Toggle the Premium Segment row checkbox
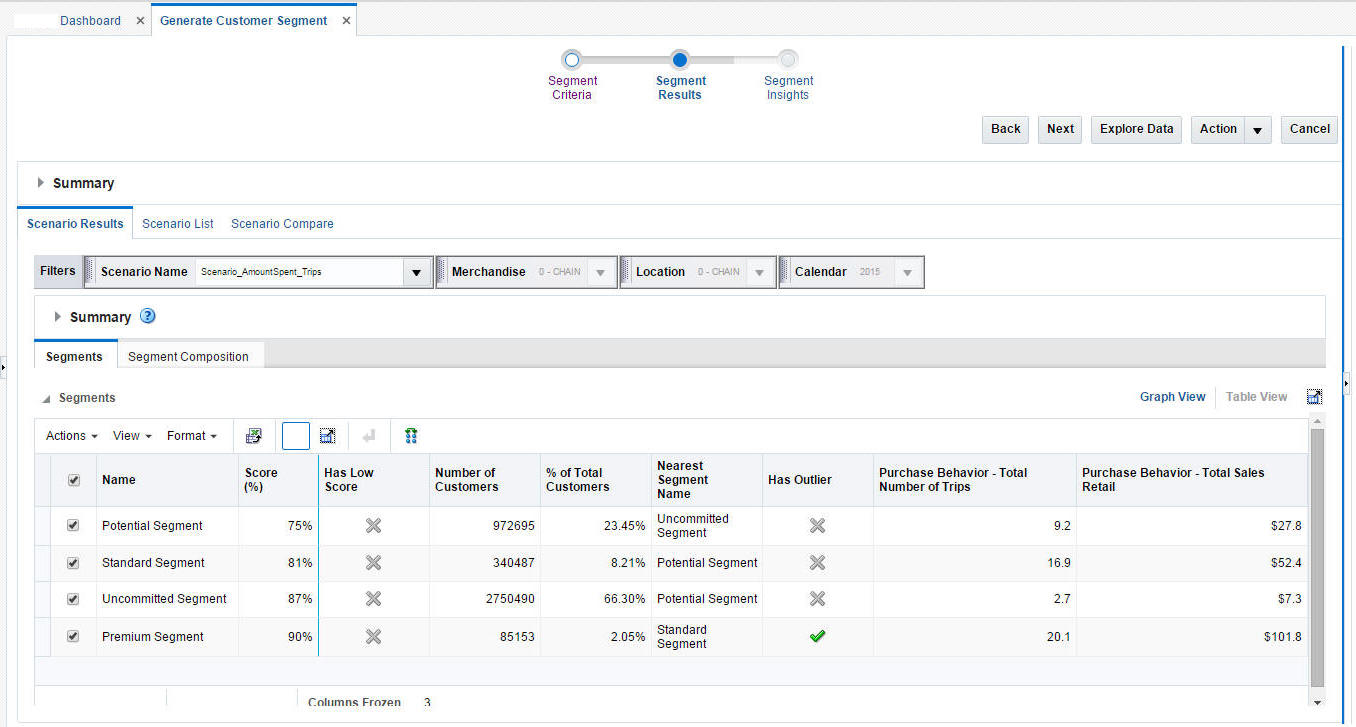Screen dimensions: 1356x727 click(73, 636)
